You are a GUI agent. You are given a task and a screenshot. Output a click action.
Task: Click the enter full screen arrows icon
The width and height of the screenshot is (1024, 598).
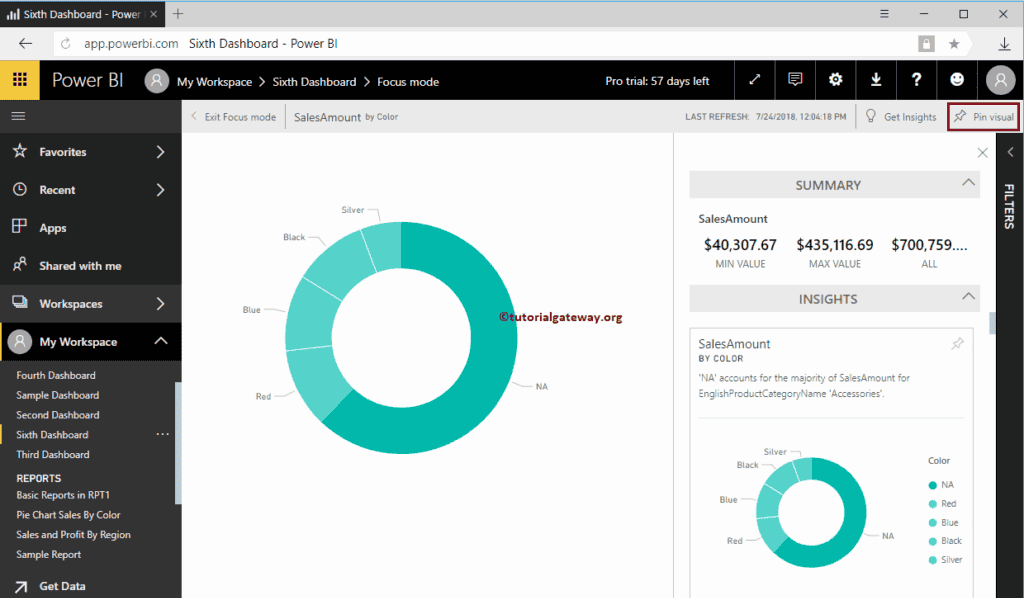755,81
